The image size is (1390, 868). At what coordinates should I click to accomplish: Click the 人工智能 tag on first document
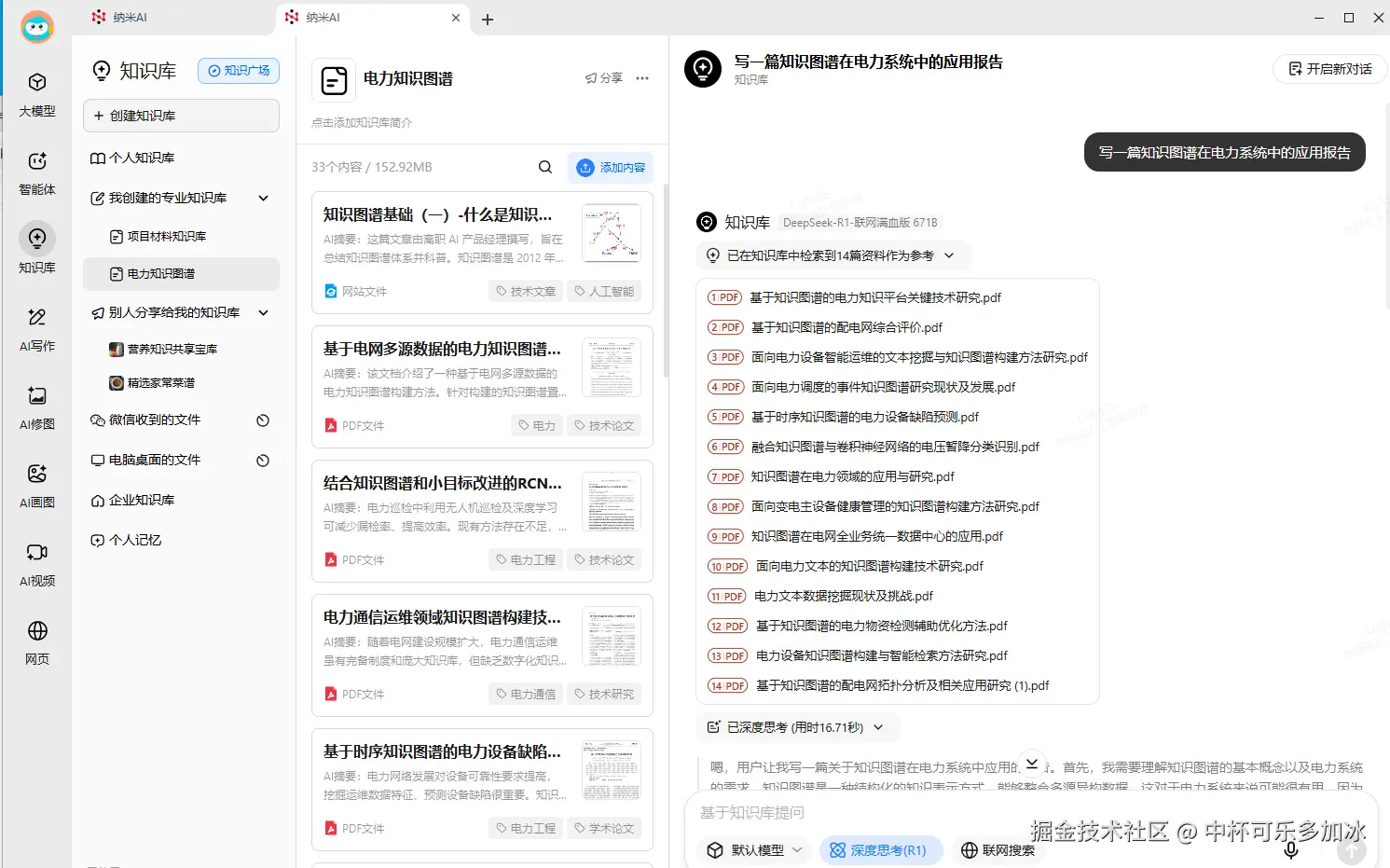pos(604,292)
